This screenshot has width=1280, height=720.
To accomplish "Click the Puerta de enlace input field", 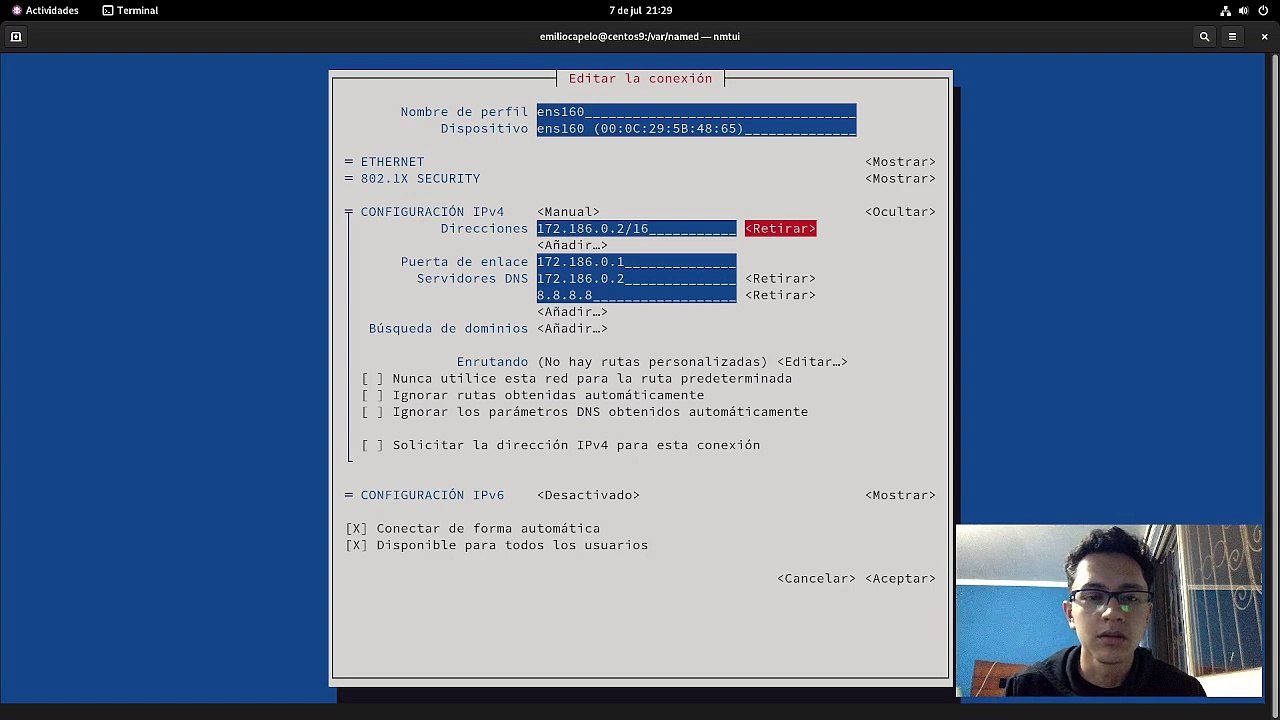I will (x=636, y=262).
